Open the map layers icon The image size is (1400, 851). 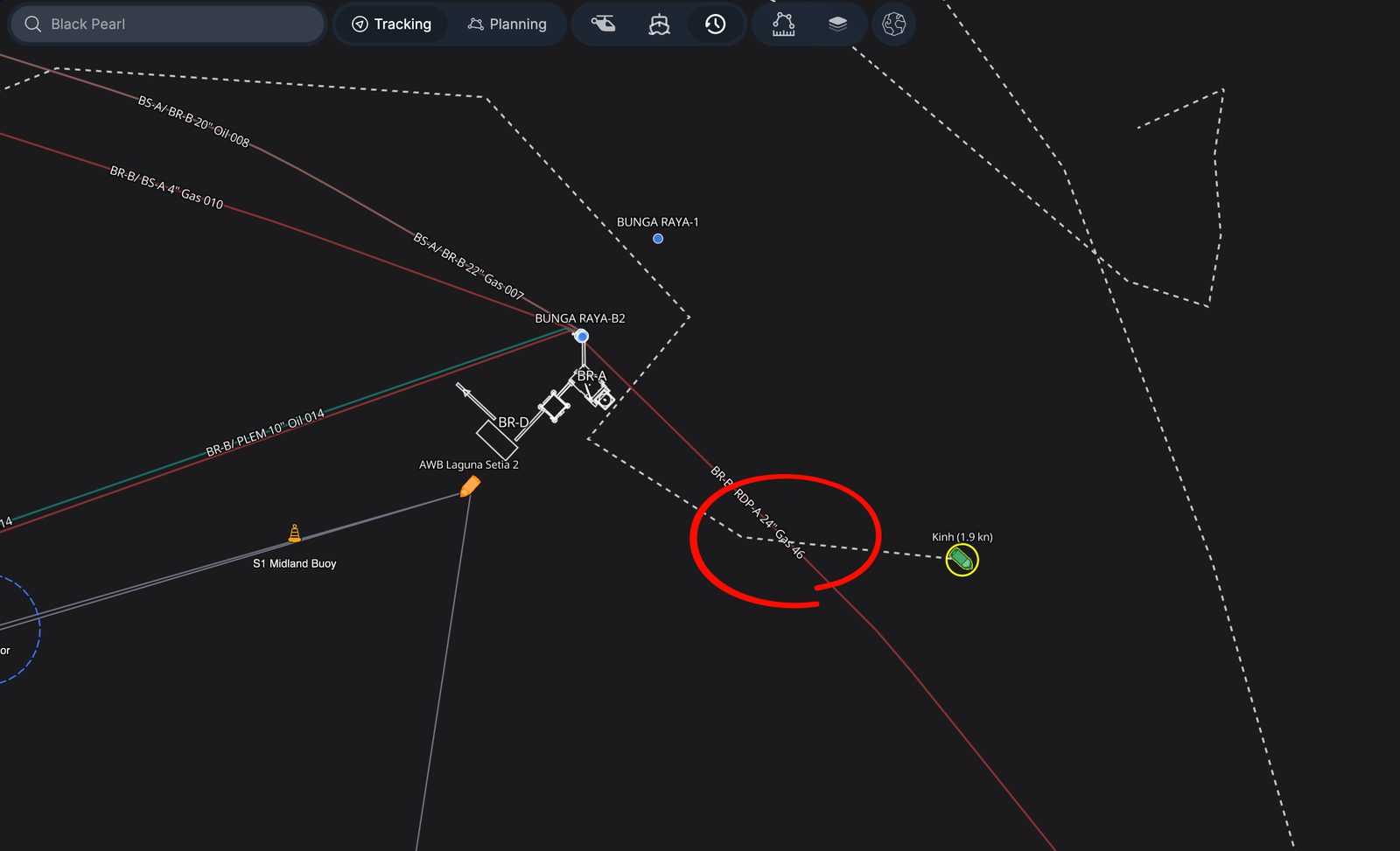coord(837,24)
